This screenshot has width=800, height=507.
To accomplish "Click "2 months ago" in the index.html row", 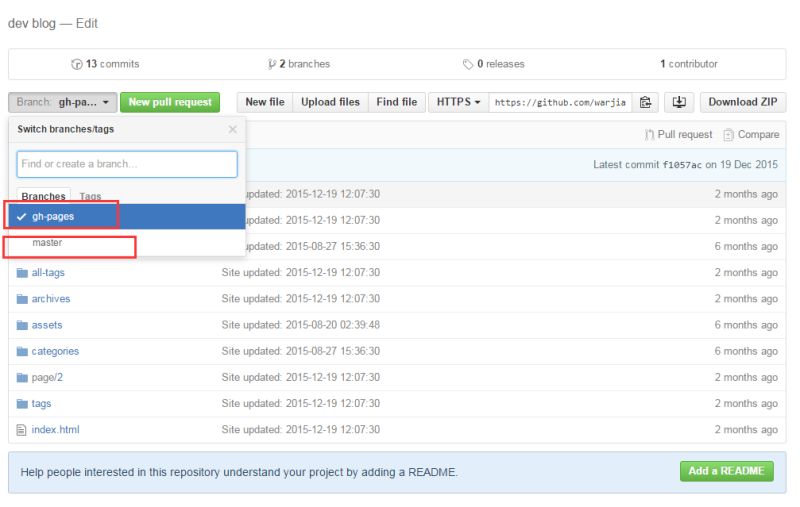I will point(746,429).
